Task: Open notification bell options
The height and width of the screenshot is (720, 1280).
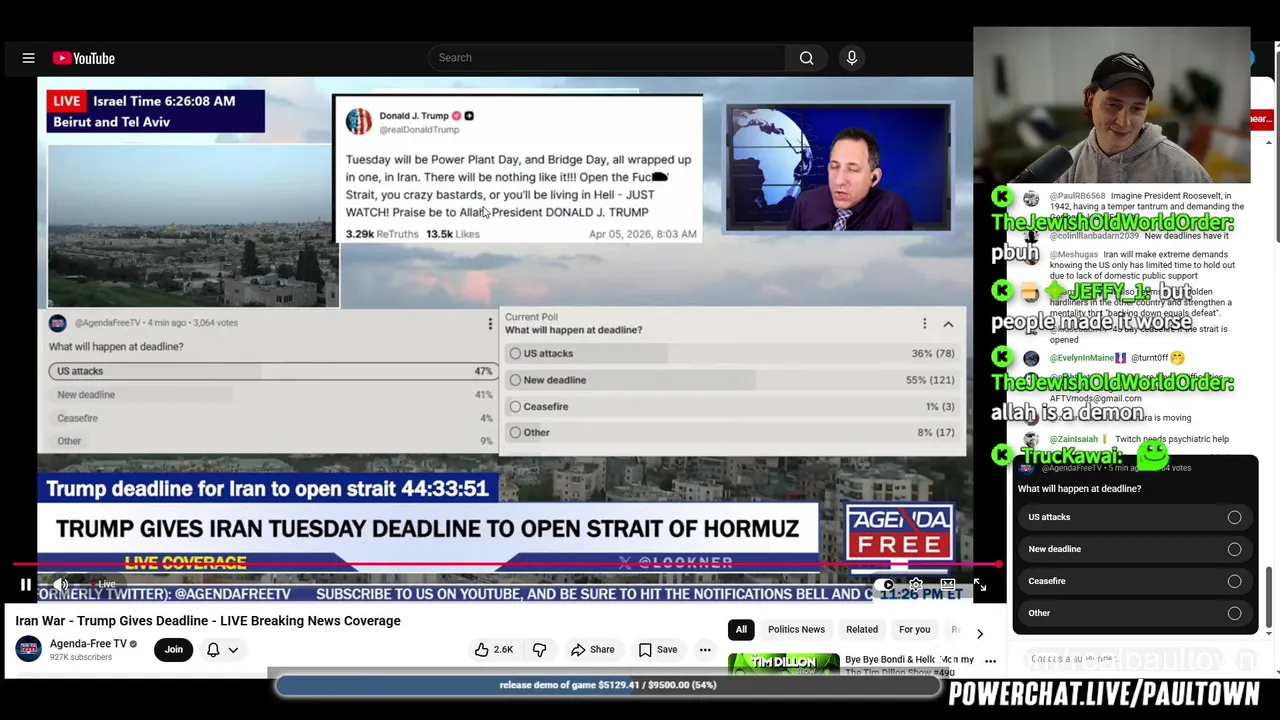Action: pyautogui.click(x=213, y=650)
